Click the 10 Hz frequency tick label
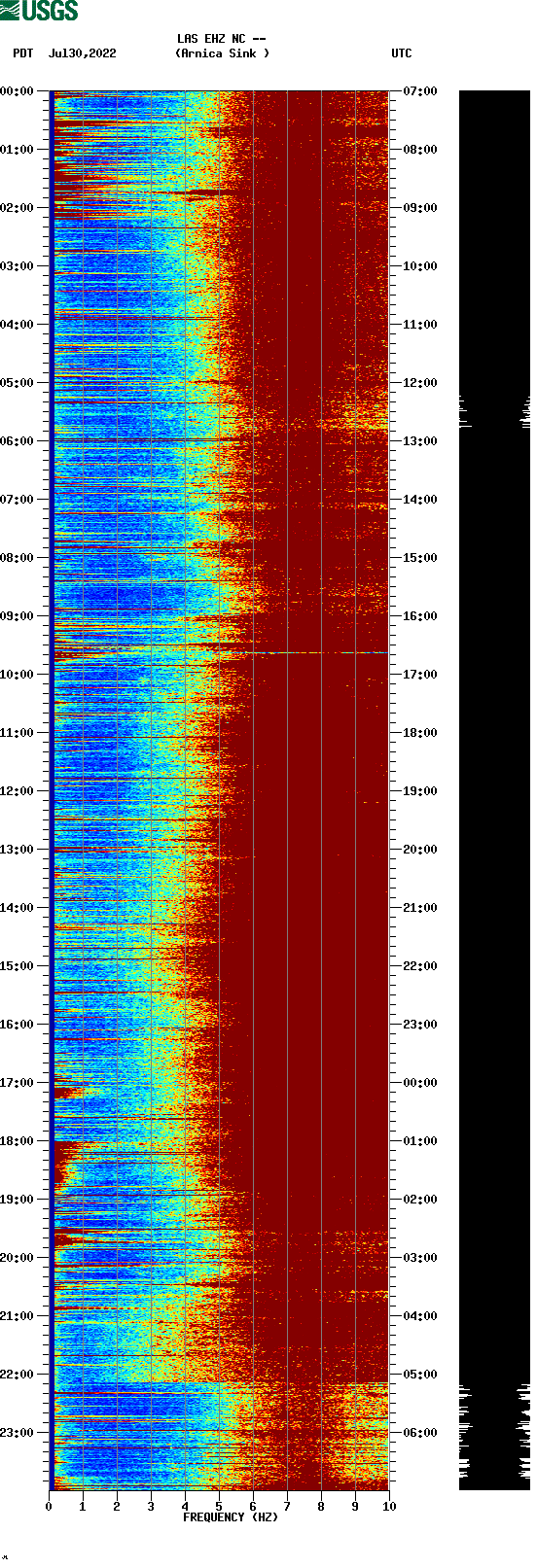This screenshot has height=1568, width=537. [x=389, y=1506]
